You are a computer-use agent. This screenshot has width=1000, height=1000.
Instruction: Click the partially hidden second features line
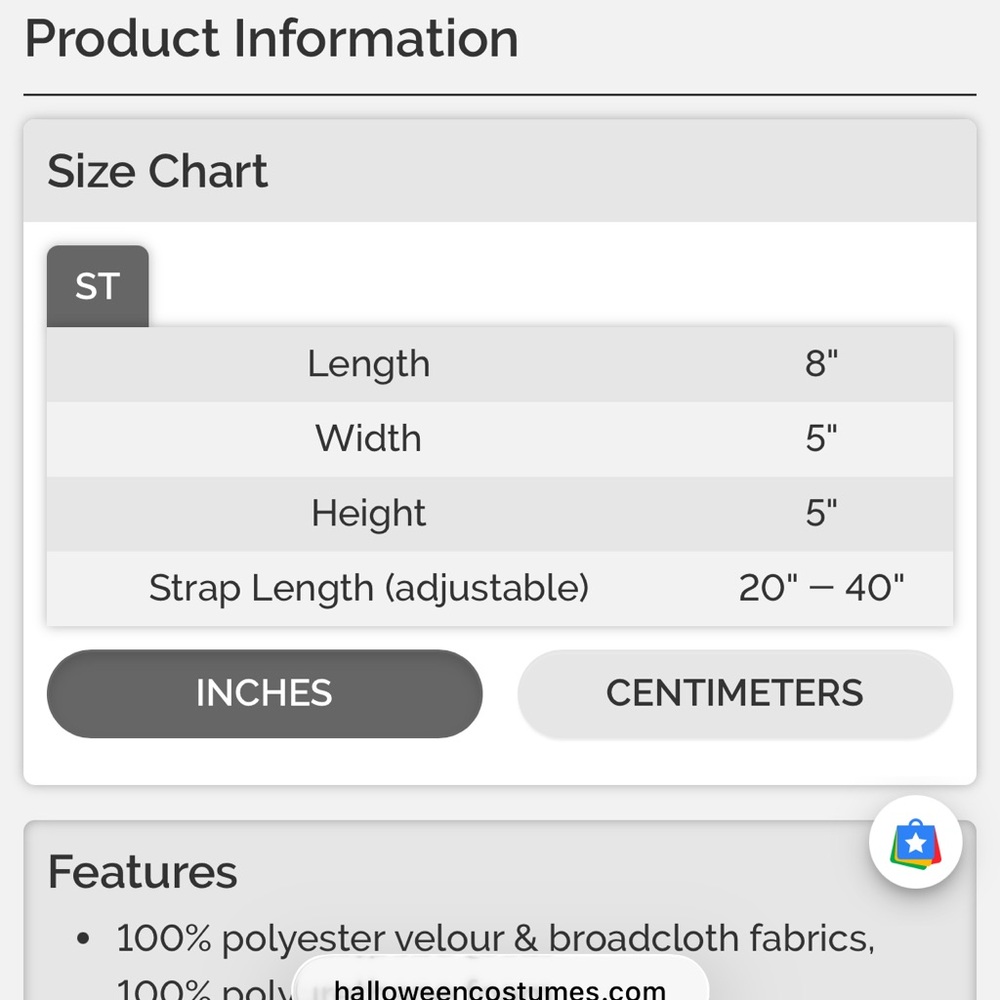tap(204, 988)
